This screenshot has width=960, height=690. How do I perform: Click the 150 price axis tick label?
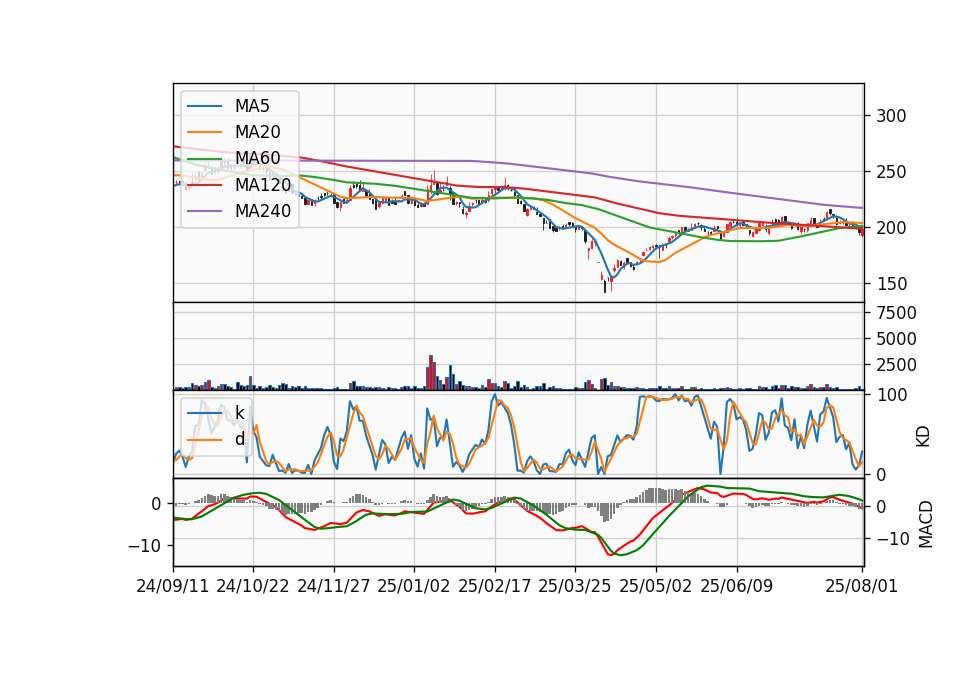[891, 284]
